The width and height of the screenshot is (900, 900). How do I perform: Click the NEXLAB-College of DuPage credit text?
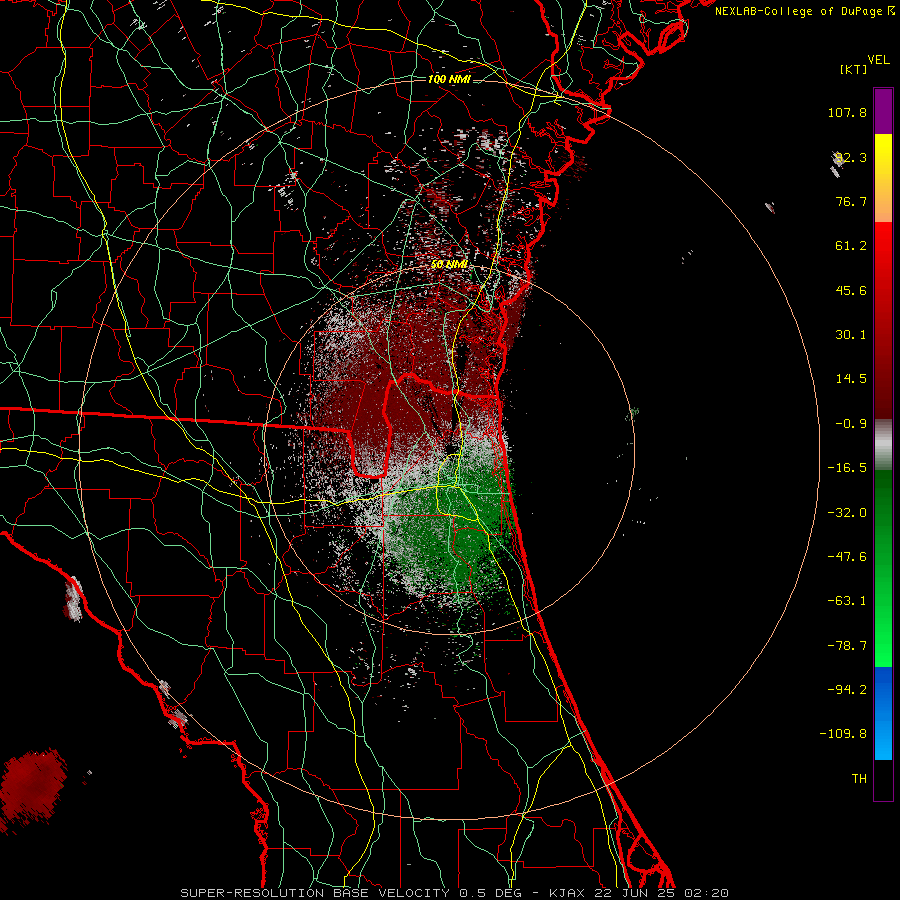(x=805, y=11)
